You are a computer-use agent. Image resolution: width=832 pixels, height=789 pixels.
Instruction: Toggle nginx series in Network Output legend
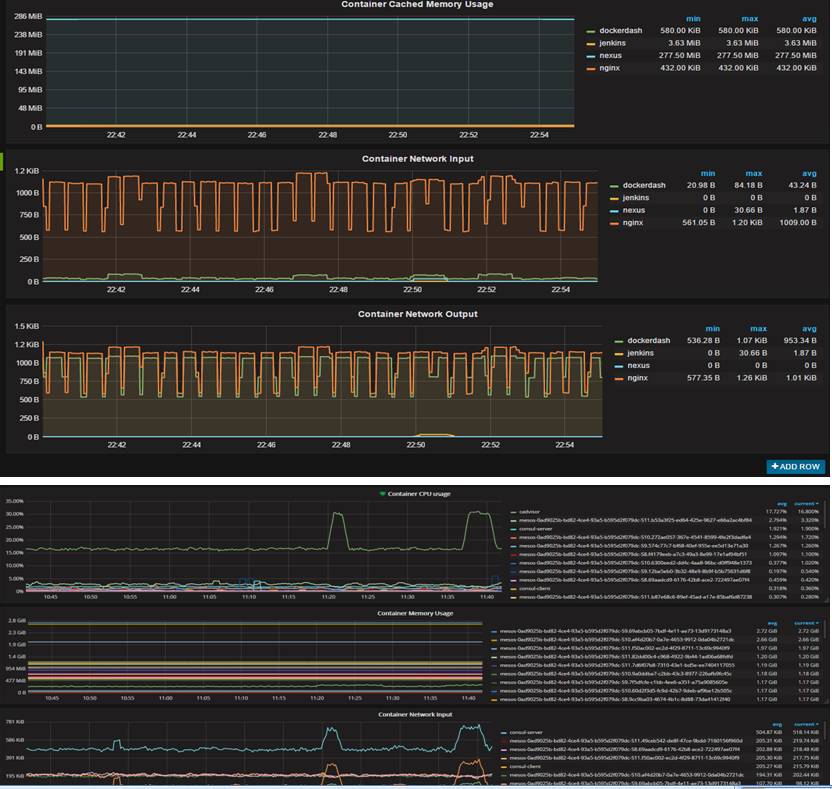637,378
